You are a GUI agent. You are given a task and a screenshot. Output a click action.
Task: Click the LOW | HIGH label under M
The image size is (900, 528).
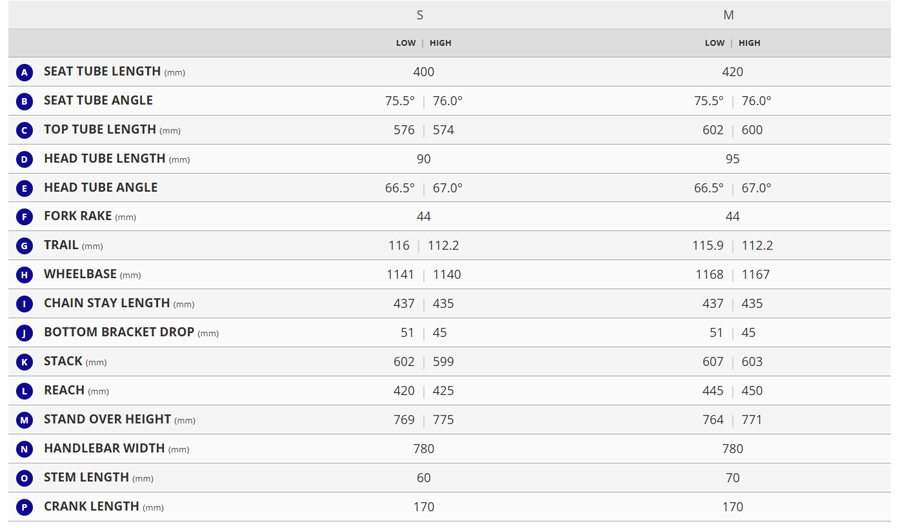[732, 43]
